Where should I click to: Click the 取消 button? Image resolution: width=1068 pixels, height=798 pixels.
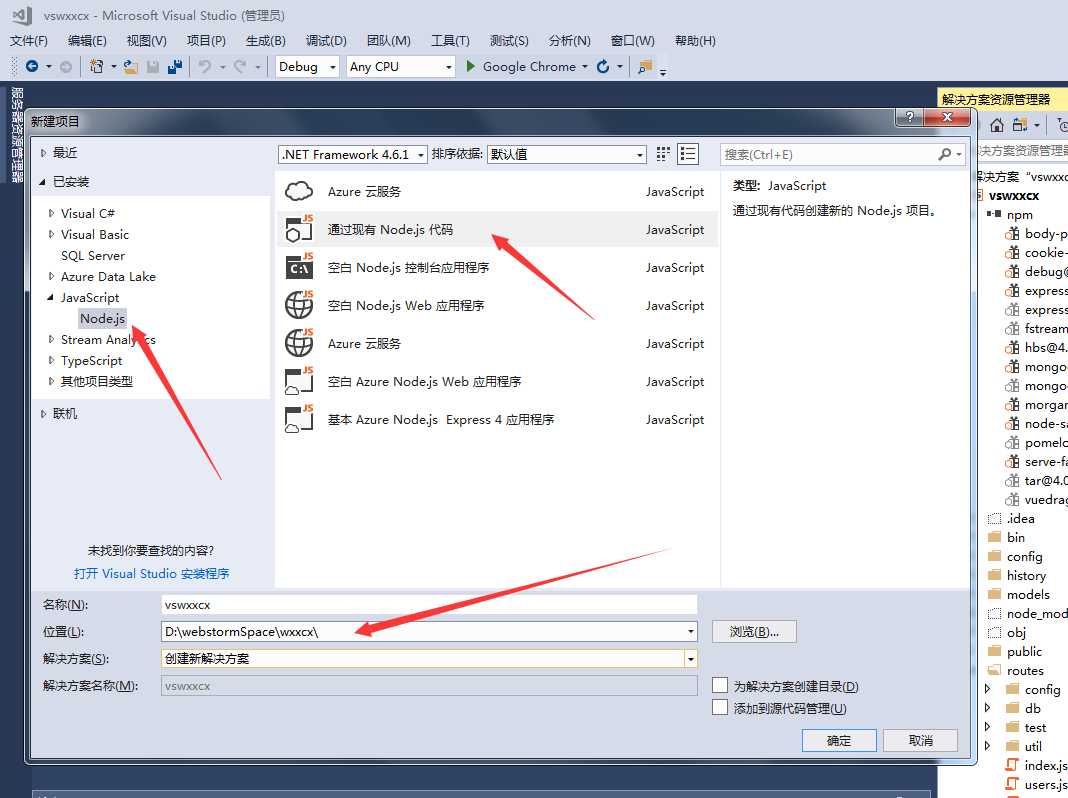(x=920, y=741)
